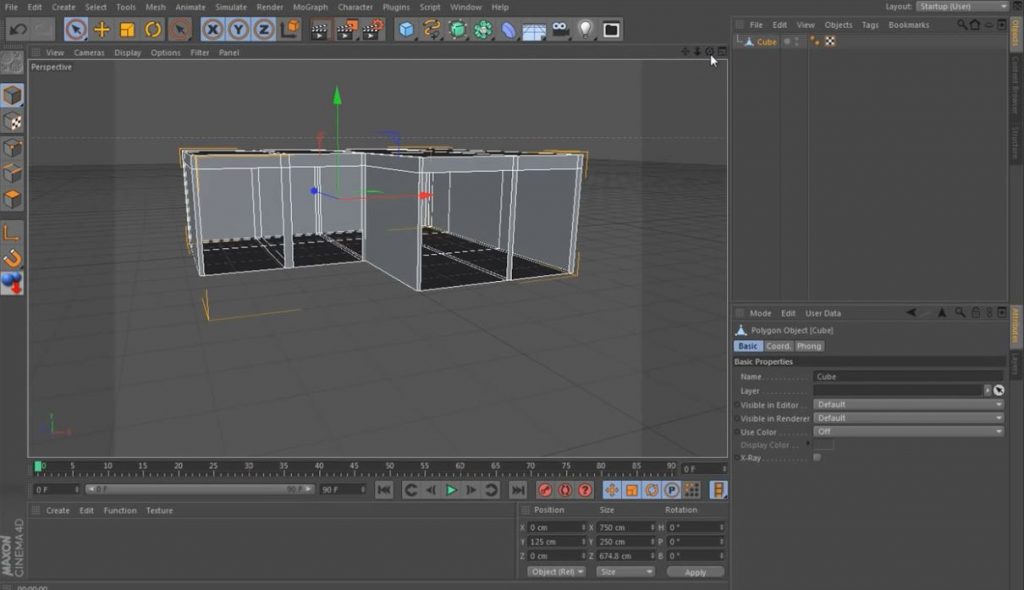The image size is (1024, 590).
Task: Click the Play button in the timeline
Action: [452, 490]
